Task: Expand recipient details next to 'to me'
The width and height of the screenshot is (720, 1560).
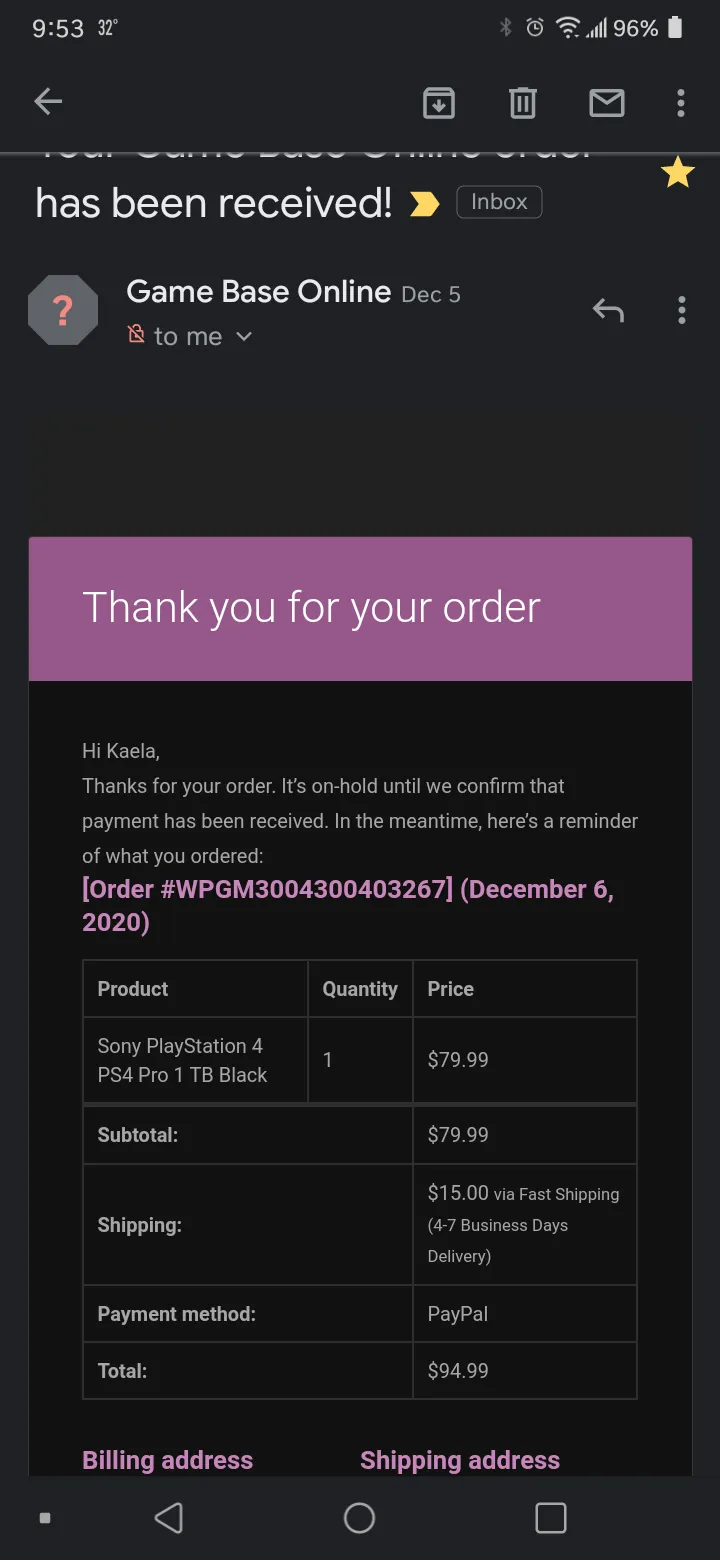Action: coord(244,337)
